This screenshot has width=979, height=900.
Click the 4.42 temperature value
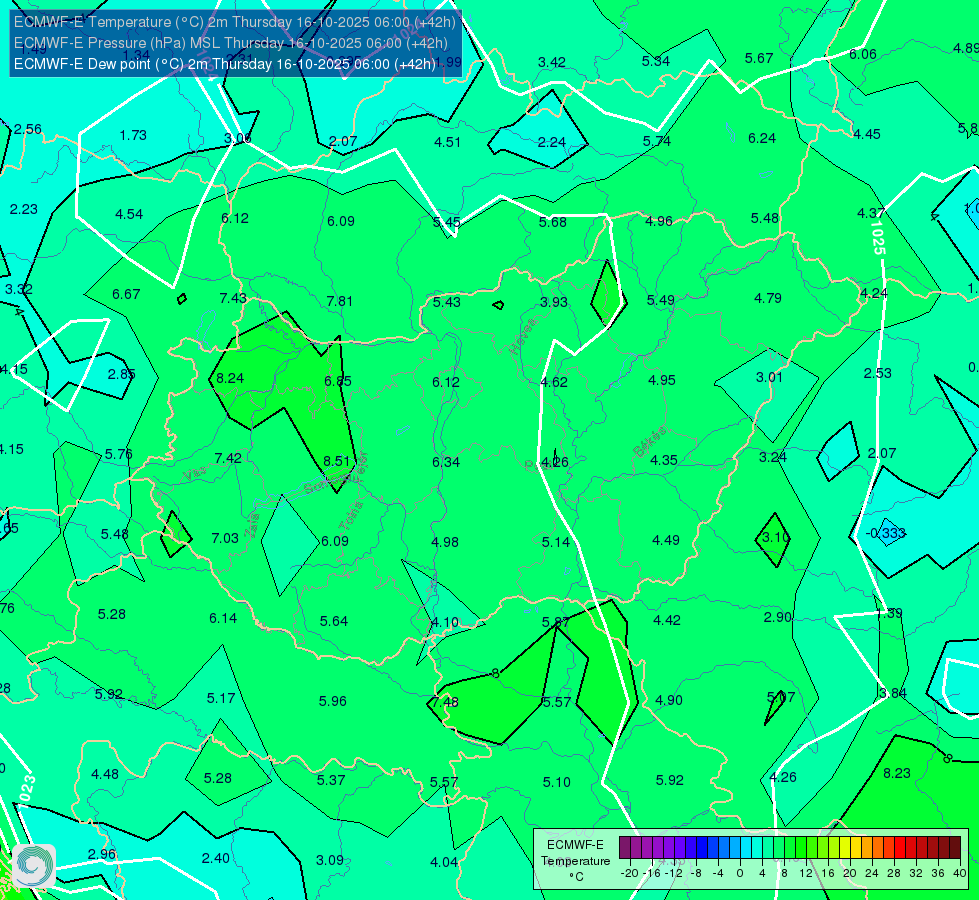tap(667, 620)
